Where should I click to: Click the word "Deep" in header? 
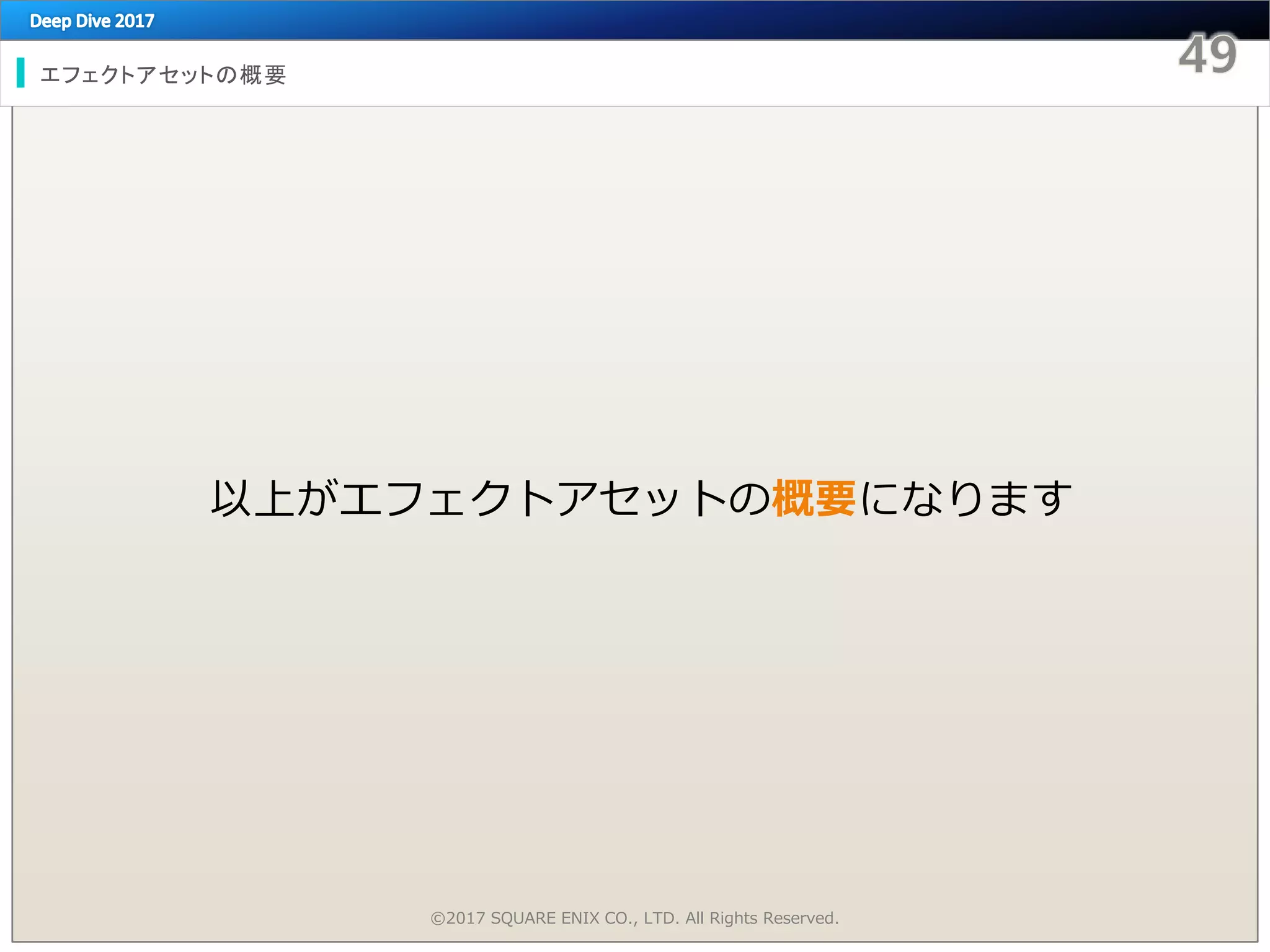coord(50,21)
